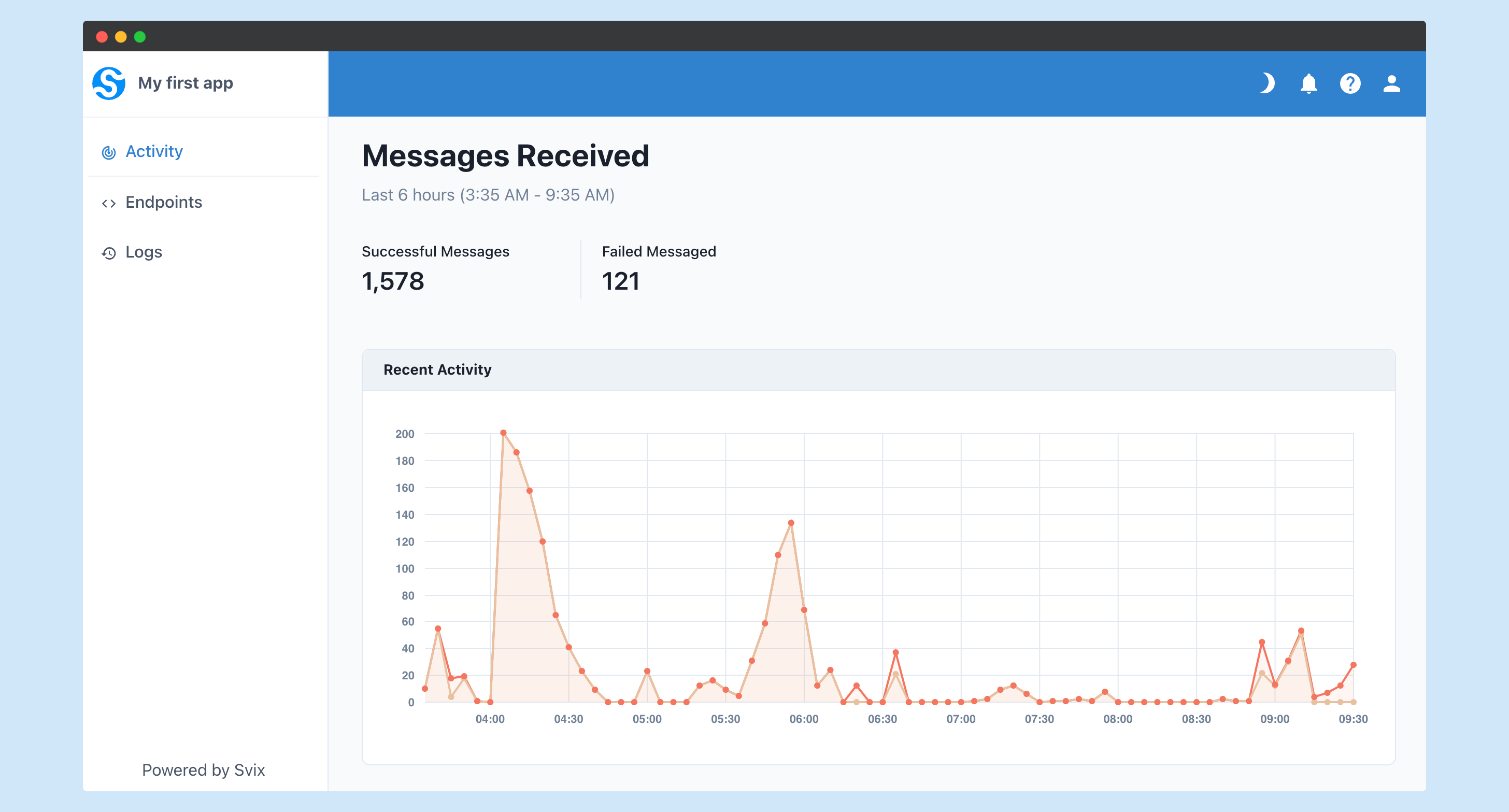Screen dimensions: 1509x812
Task: Click the Logs history icon
Action: pyautogui.click(x=109, y=252)
